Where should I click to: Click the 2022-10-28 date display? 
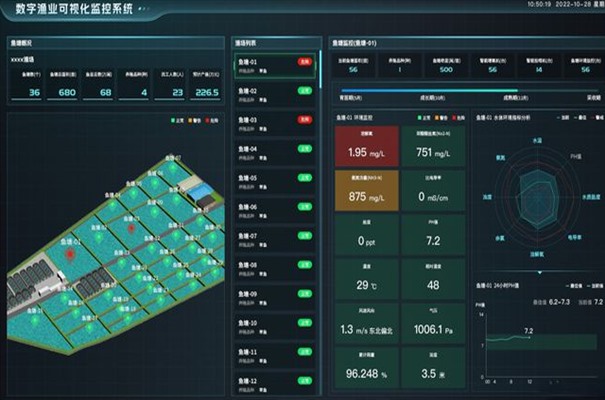coord(572,4)
